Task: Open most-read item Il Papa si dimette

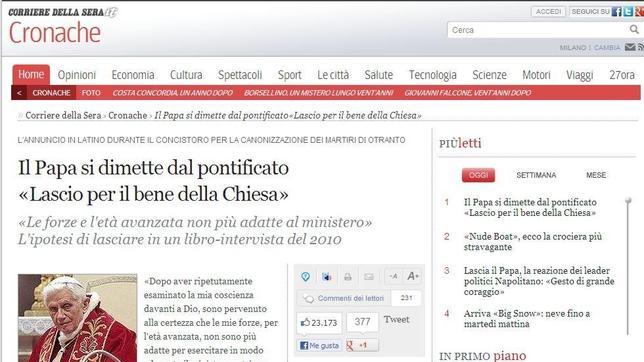Action: point(530,207)
